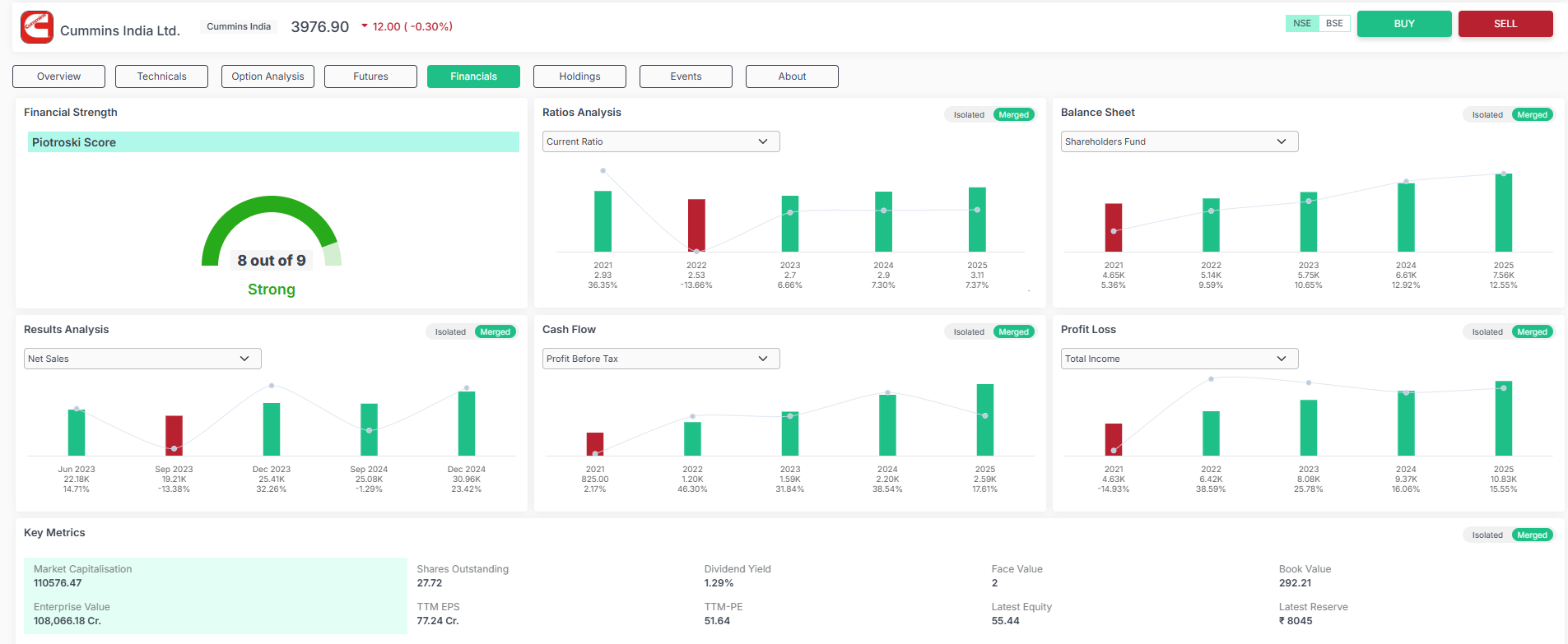Switch Ratios Analysis to Isolated view
The height and width of the screenshot is (644, 1568).
tap(968, 115)
